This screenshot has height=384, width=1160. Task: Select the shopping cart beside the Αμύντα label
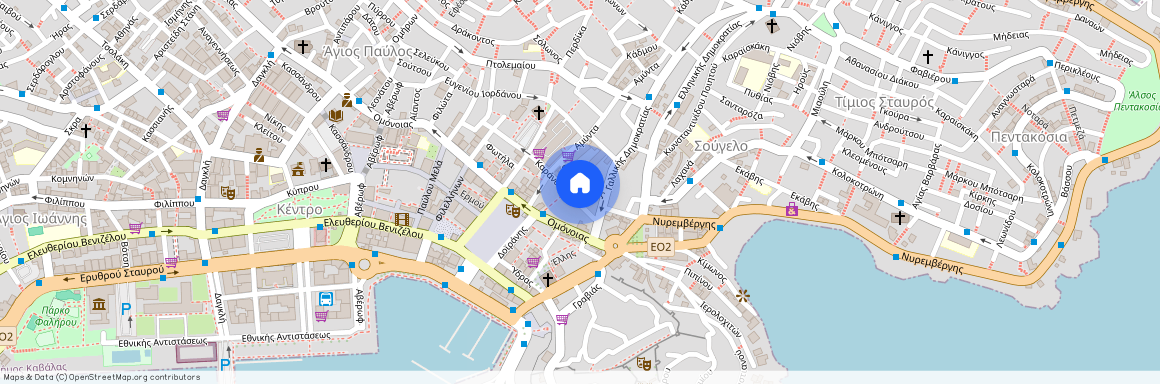568,156
